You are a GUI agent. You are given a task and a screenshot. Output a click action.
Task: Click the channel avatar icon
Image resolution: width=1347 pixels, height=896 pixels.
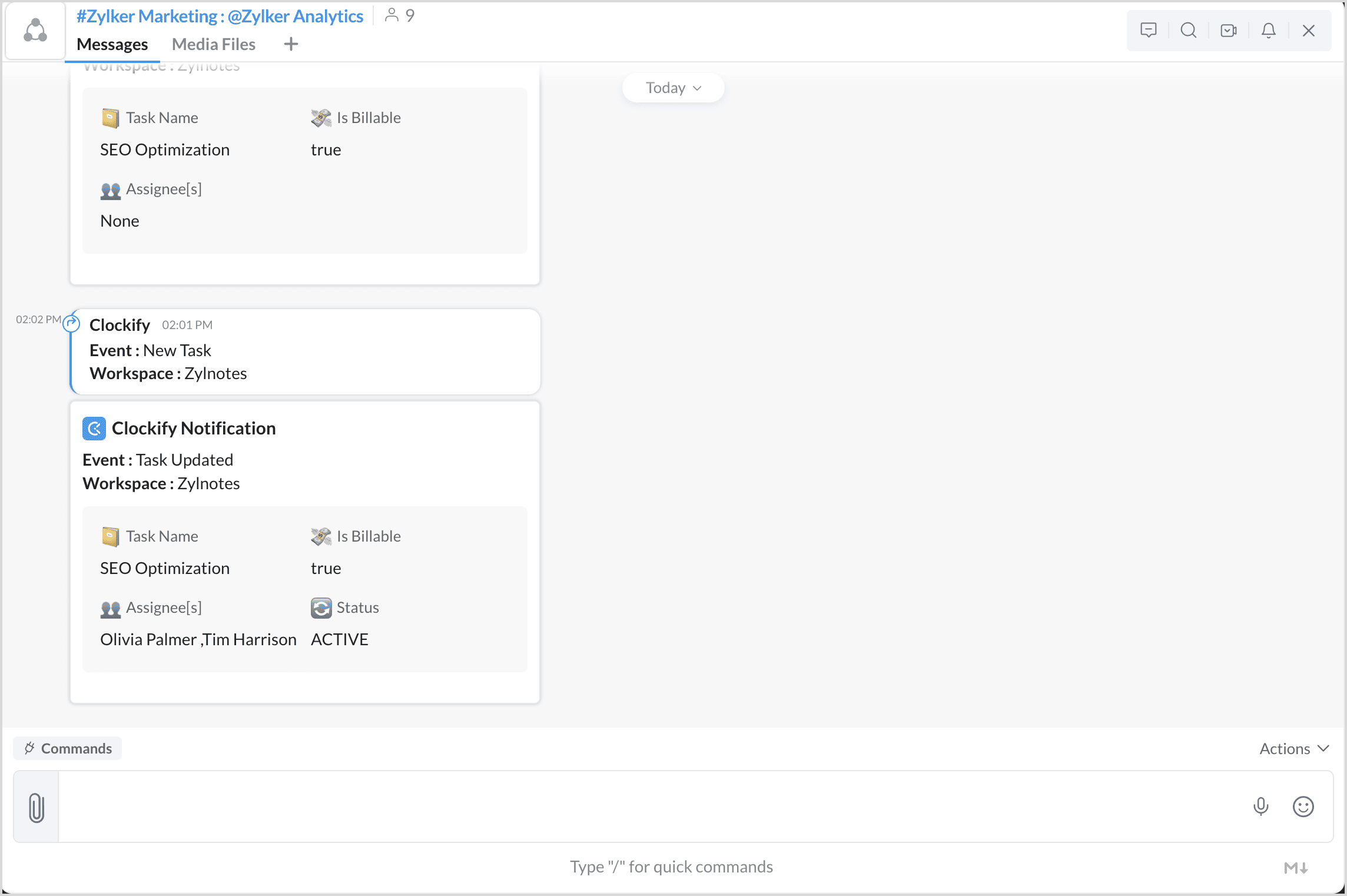click(x=35, y=31)
